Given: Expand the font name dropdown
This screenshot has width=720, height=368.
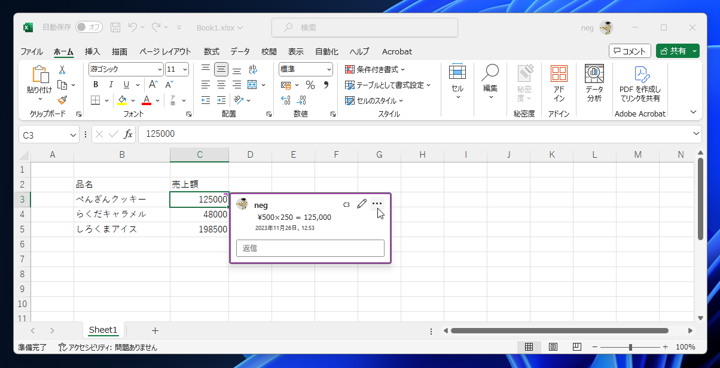Looking at the screenshot, I should [160, 70].
